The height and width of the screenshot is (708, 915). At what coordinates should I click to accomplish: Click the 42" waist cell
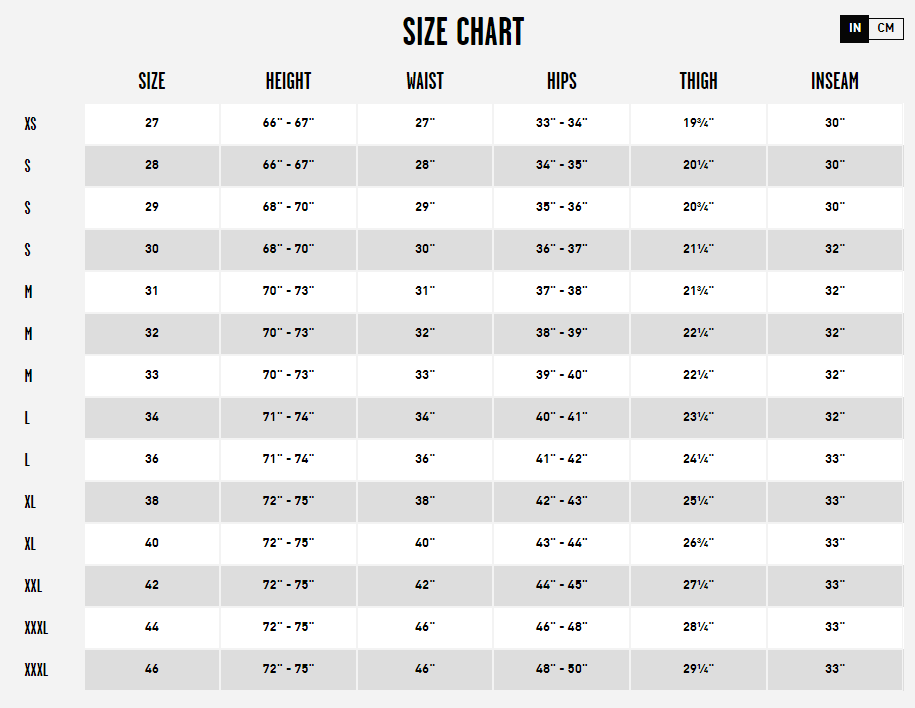point(425,586)
